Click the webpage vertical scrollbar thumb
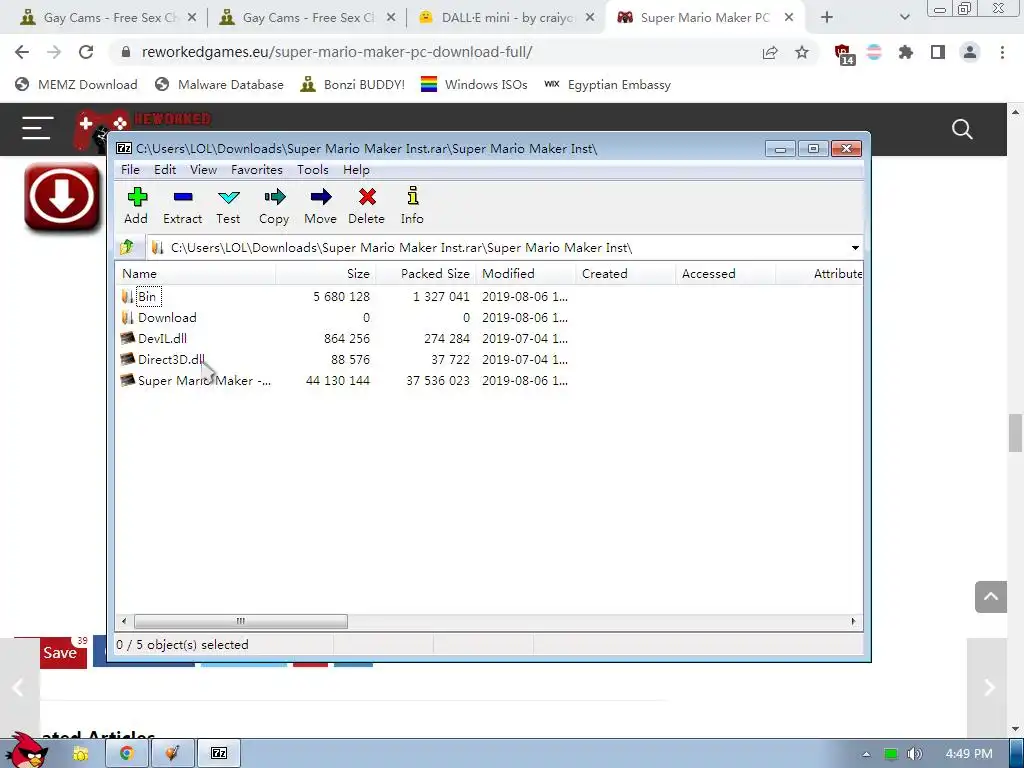 tap(1015, 432)
